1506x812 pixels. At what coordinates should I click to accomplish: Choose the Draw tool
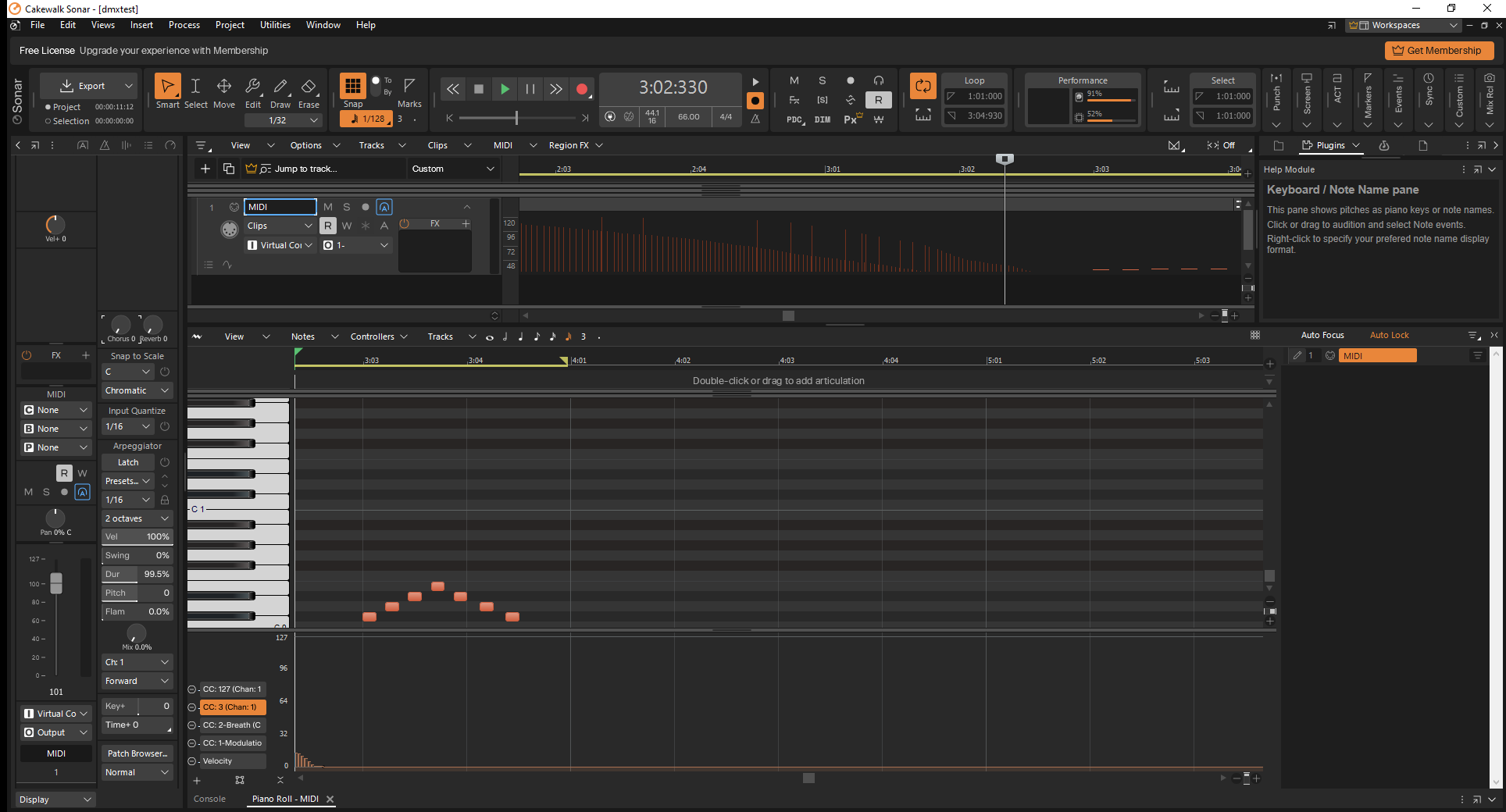(x=280, y=87)
